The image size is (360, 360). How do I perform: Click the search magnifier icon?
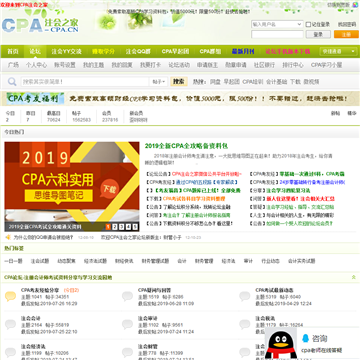click(12, 82)
